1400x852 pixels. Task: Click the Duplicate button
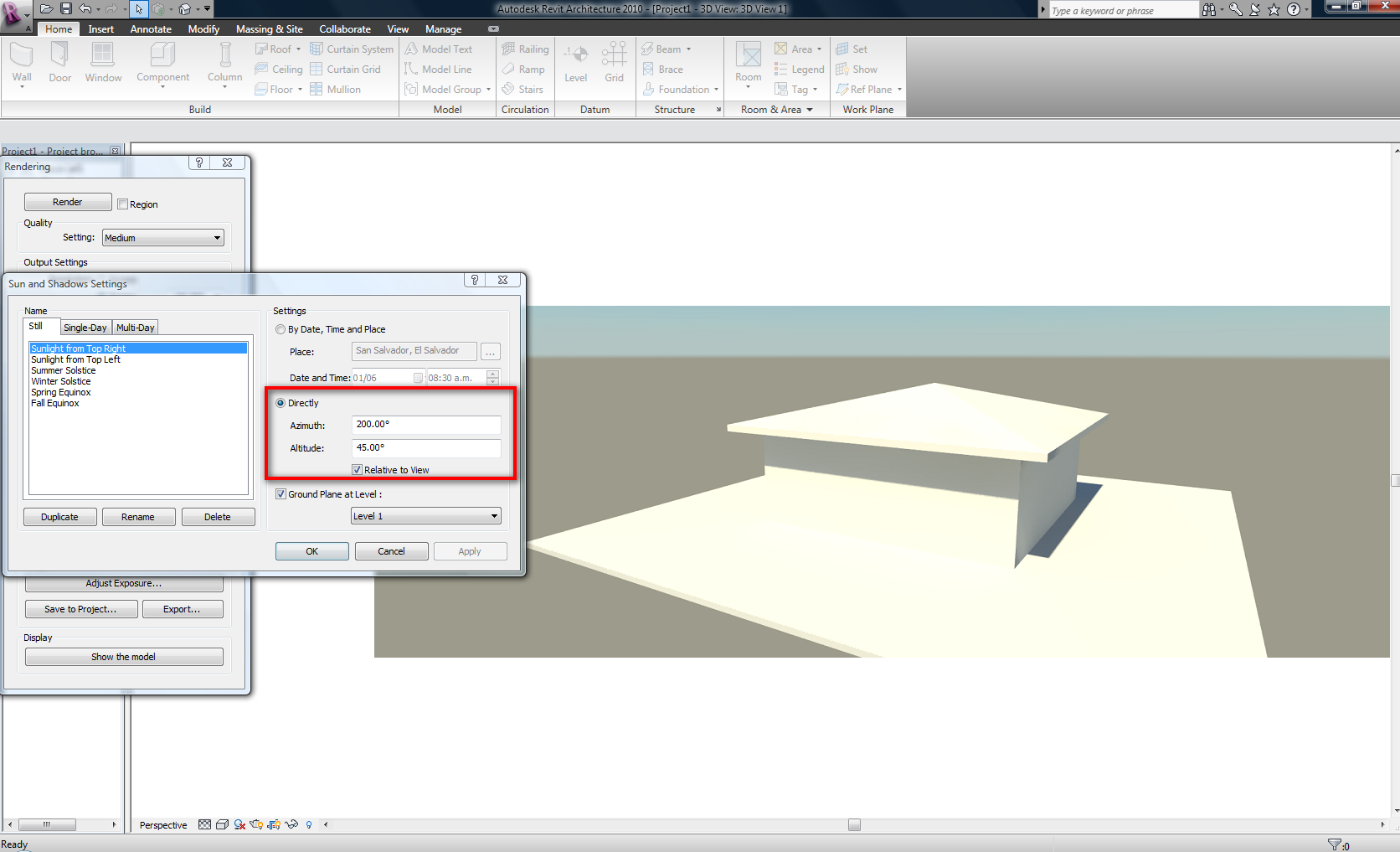click(59, 517)
